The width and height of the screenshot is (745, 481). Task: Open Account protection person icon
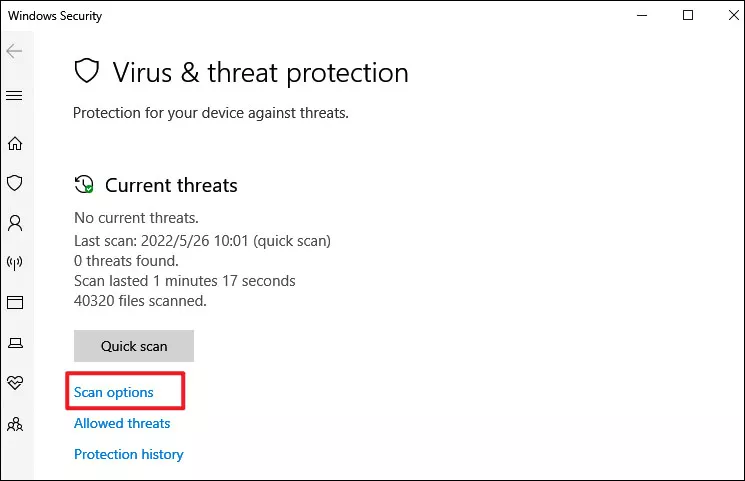pos(15,223)
